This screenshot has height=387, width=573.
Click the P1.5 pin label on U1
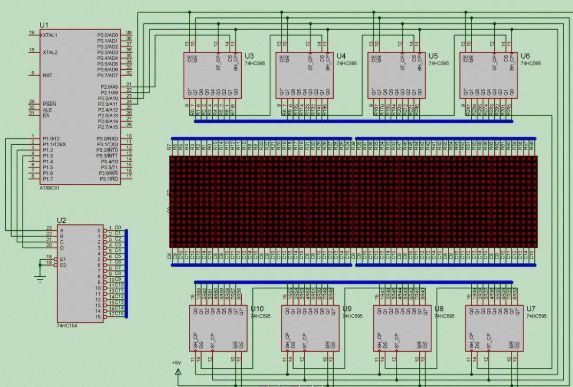coord(48,167)
